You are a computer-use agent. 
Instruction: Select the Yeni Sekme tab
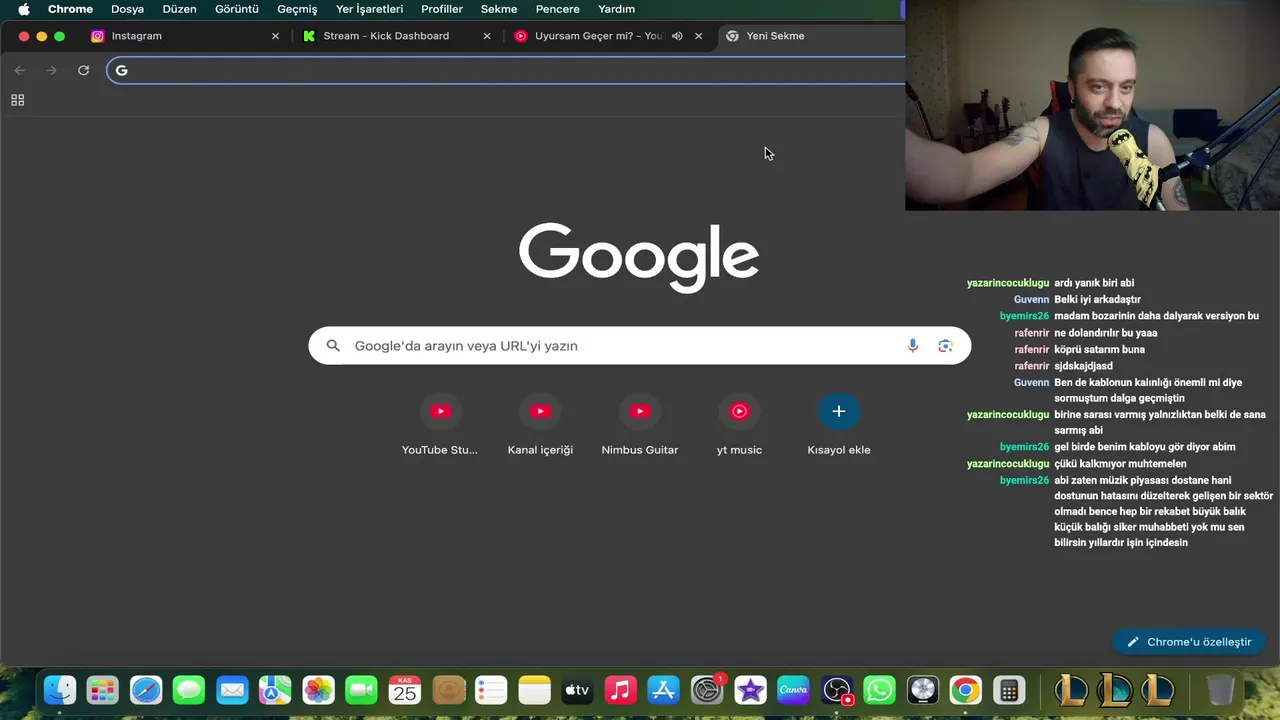click(810, 36)
